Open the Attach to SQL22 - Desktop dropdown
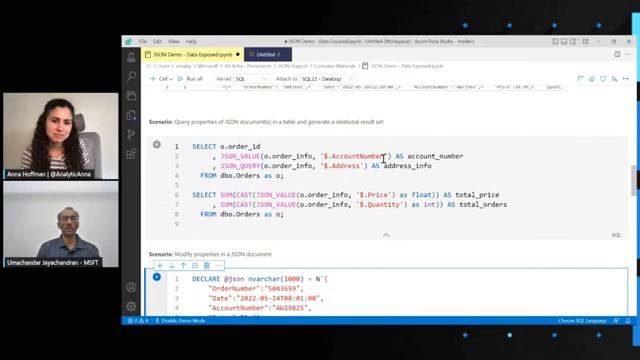This screenshot has width=640, height=360. (x=327, y=79)
